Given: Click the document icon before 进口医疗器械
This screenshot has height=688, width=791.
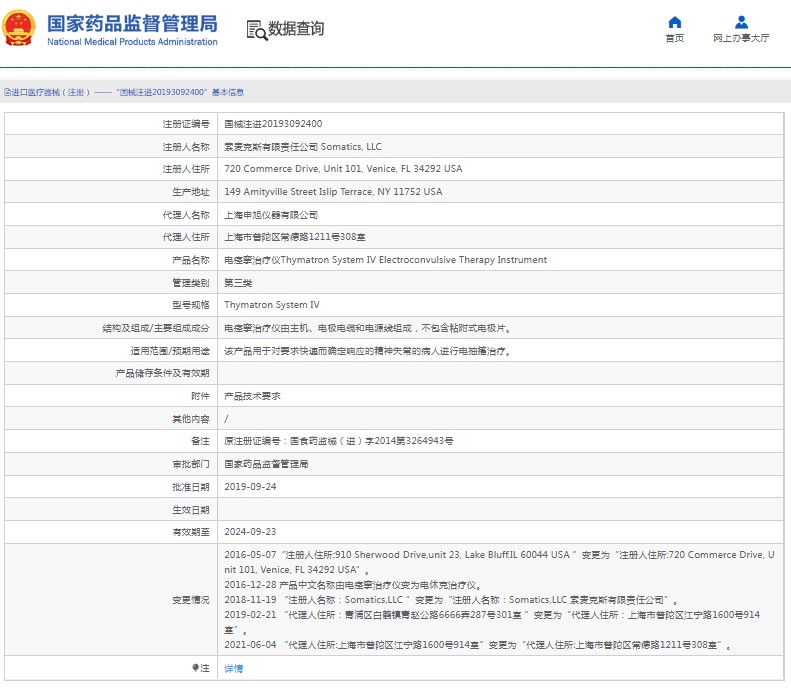Looking at the screenshot, I should pos(7,92).
